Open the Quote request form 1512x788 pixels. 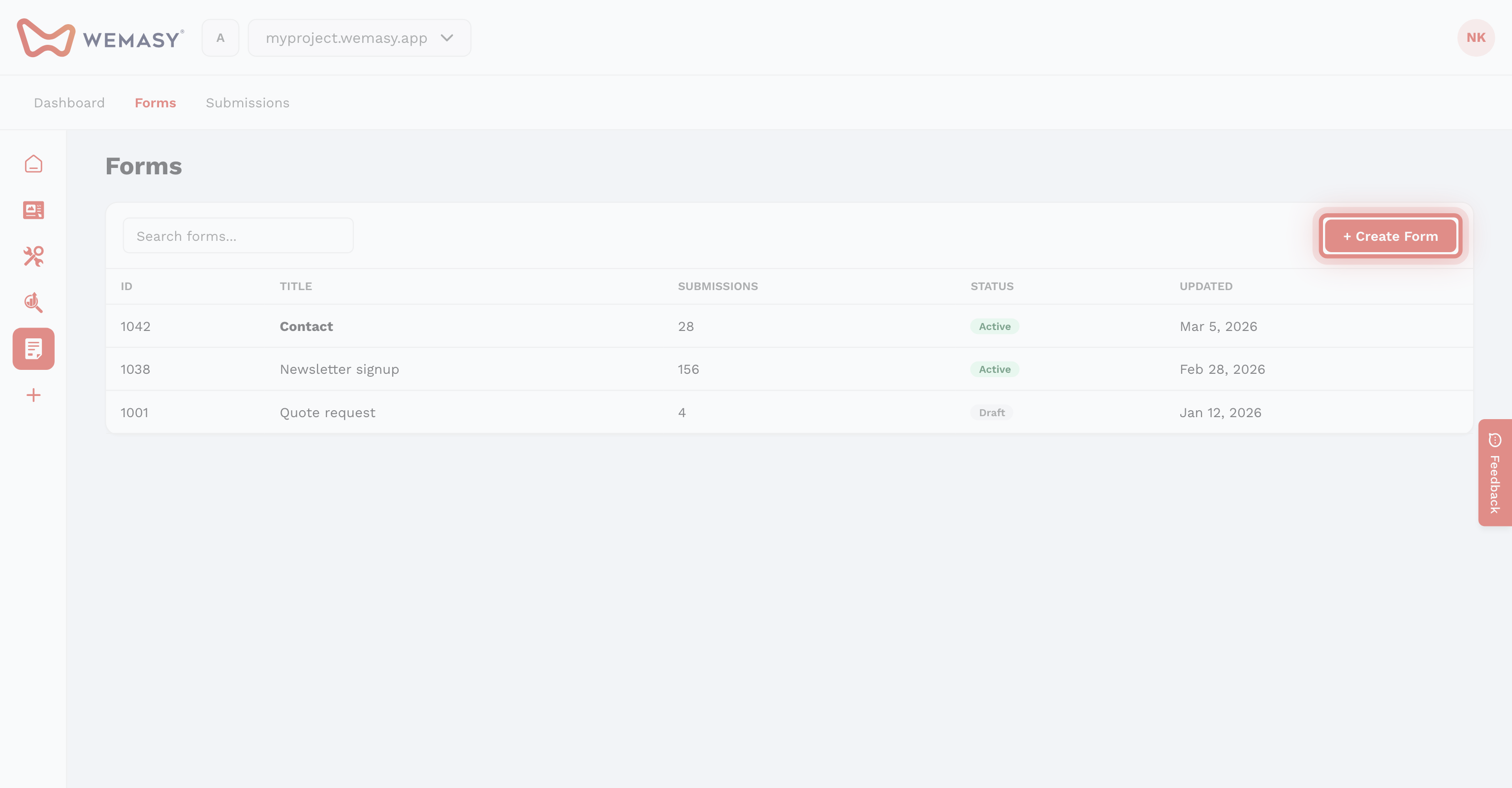(327, 413)
